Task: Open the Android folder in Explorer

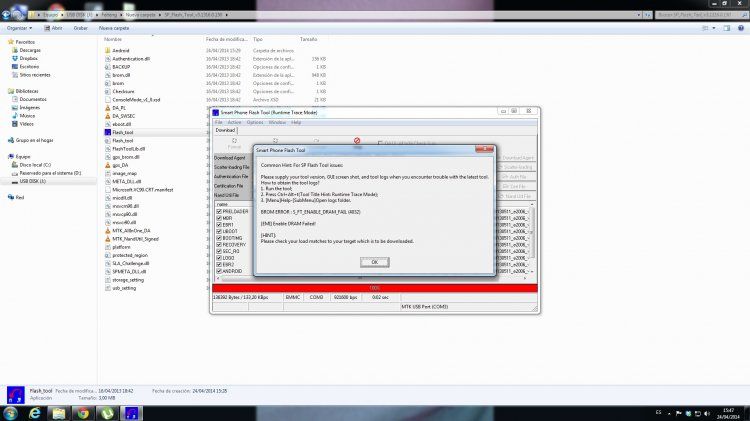Action: (x=121, y=50)
